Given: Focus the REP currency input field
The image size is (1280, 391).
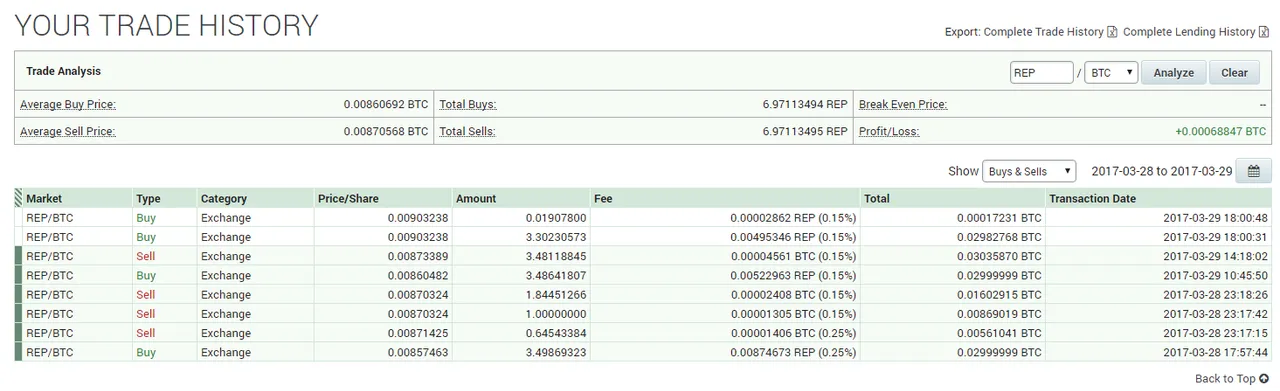Looking at the screenshot, I should pyautogui.click(x=1041, y=72).
